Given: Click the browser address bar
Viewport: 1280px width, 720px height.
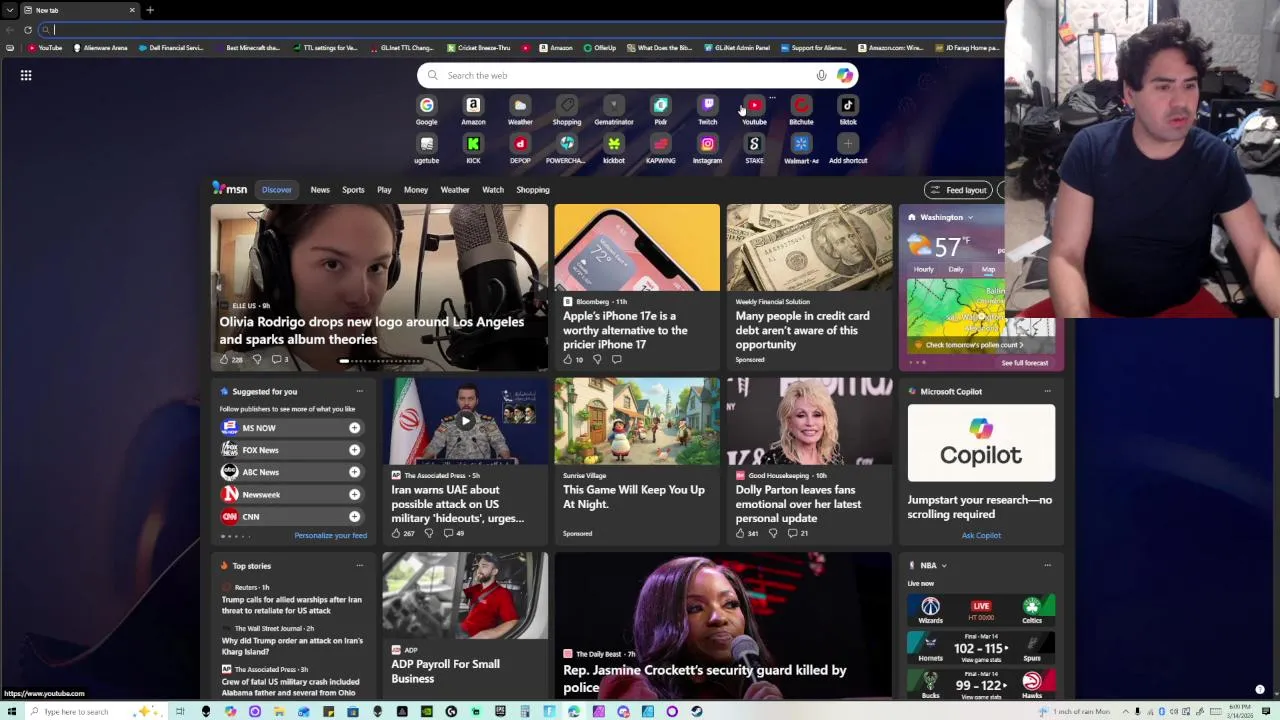Looking at the screenshot, I should click(x=520, y=30).
